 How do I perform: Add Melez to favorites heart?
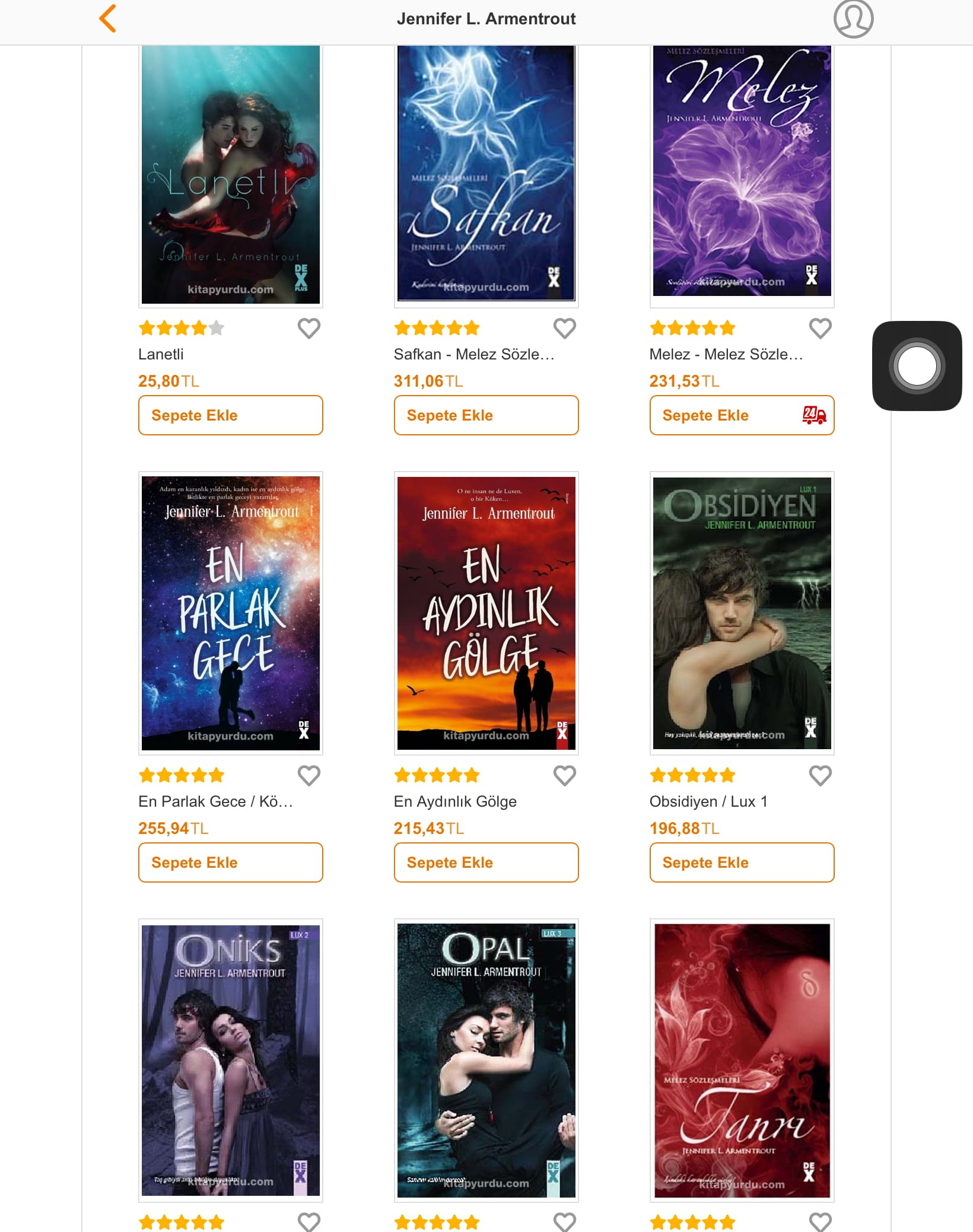coord(821,328)
